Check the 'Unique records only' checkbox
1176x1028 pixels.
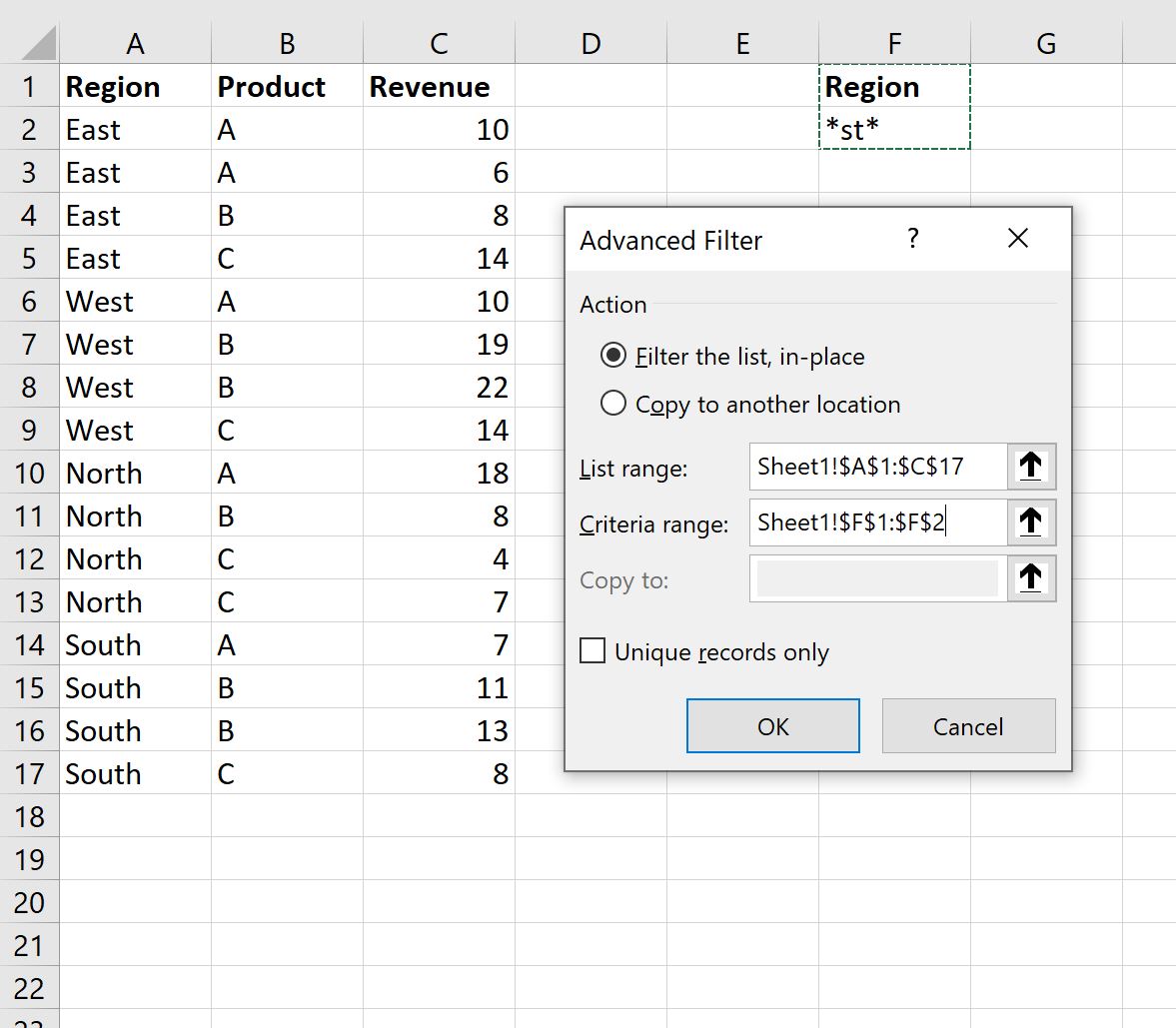pyautogui.click(x=591, y=650)
